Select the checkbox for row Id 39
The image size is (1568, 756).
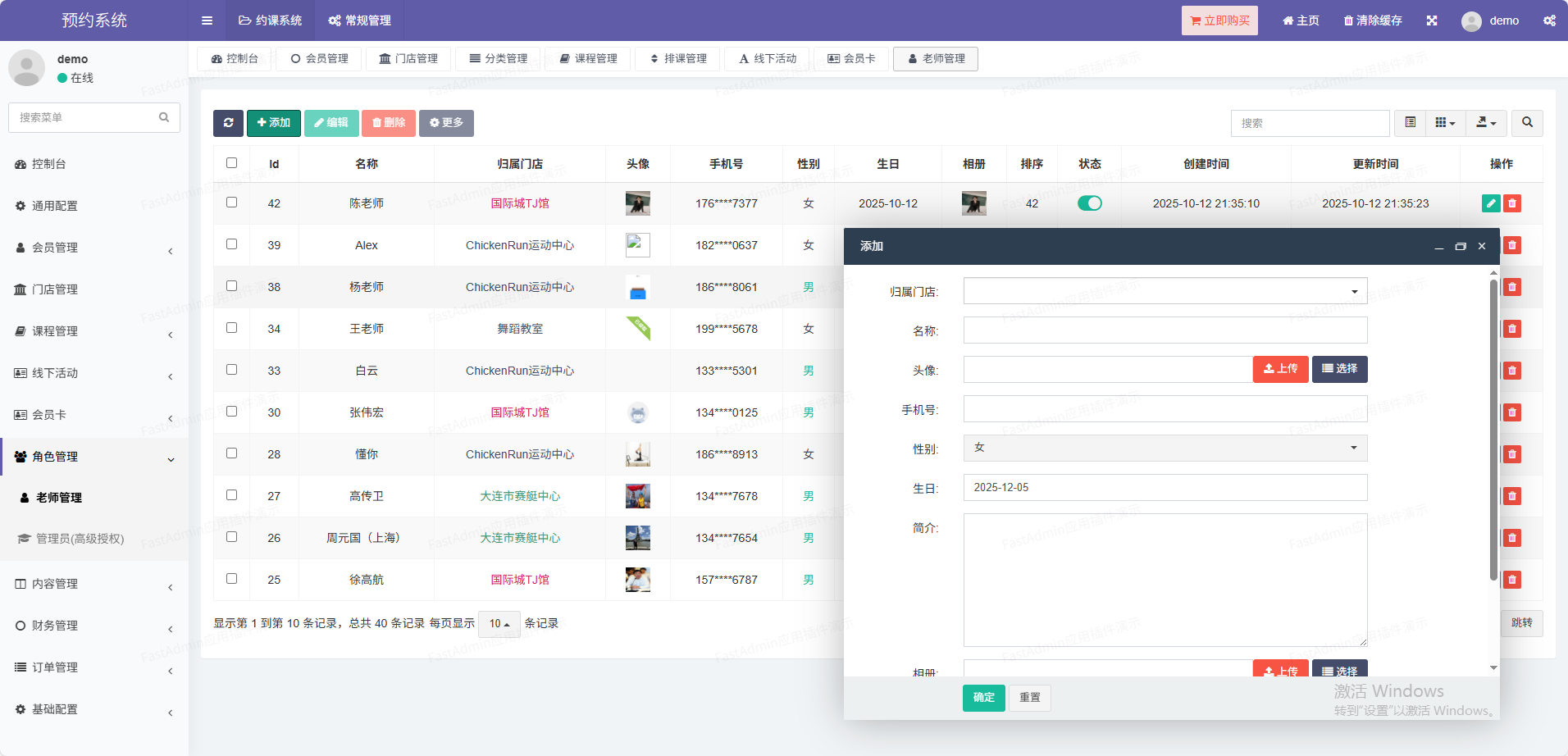click(232, 244)
